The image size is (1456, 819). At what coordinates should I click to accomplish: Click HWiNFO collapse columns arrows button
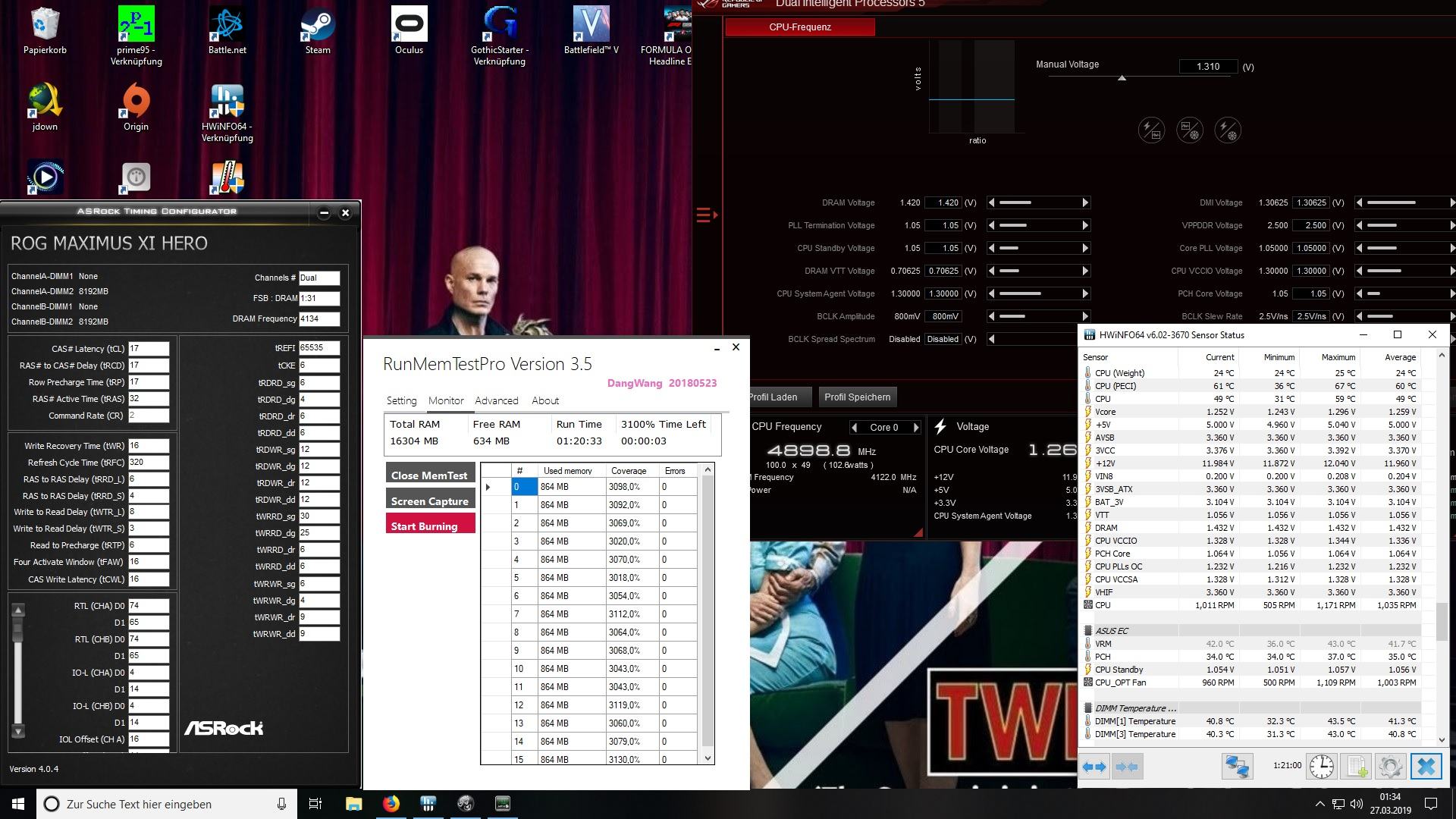click(x=1127, y=767)
